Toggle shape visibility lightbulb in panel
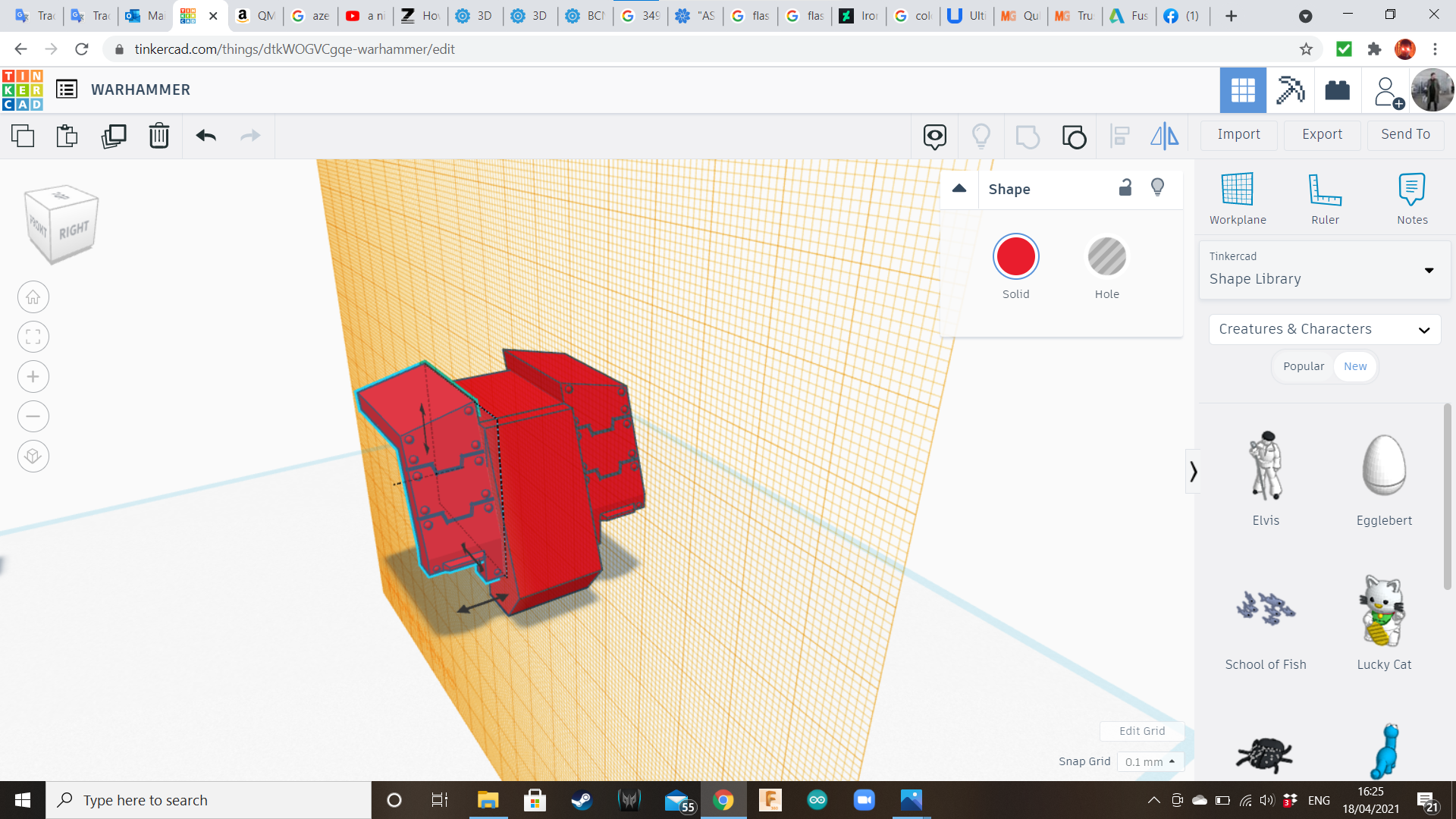Image resolution: width=1456 pixels, height=819 pixels. (x=1157, y=188)
